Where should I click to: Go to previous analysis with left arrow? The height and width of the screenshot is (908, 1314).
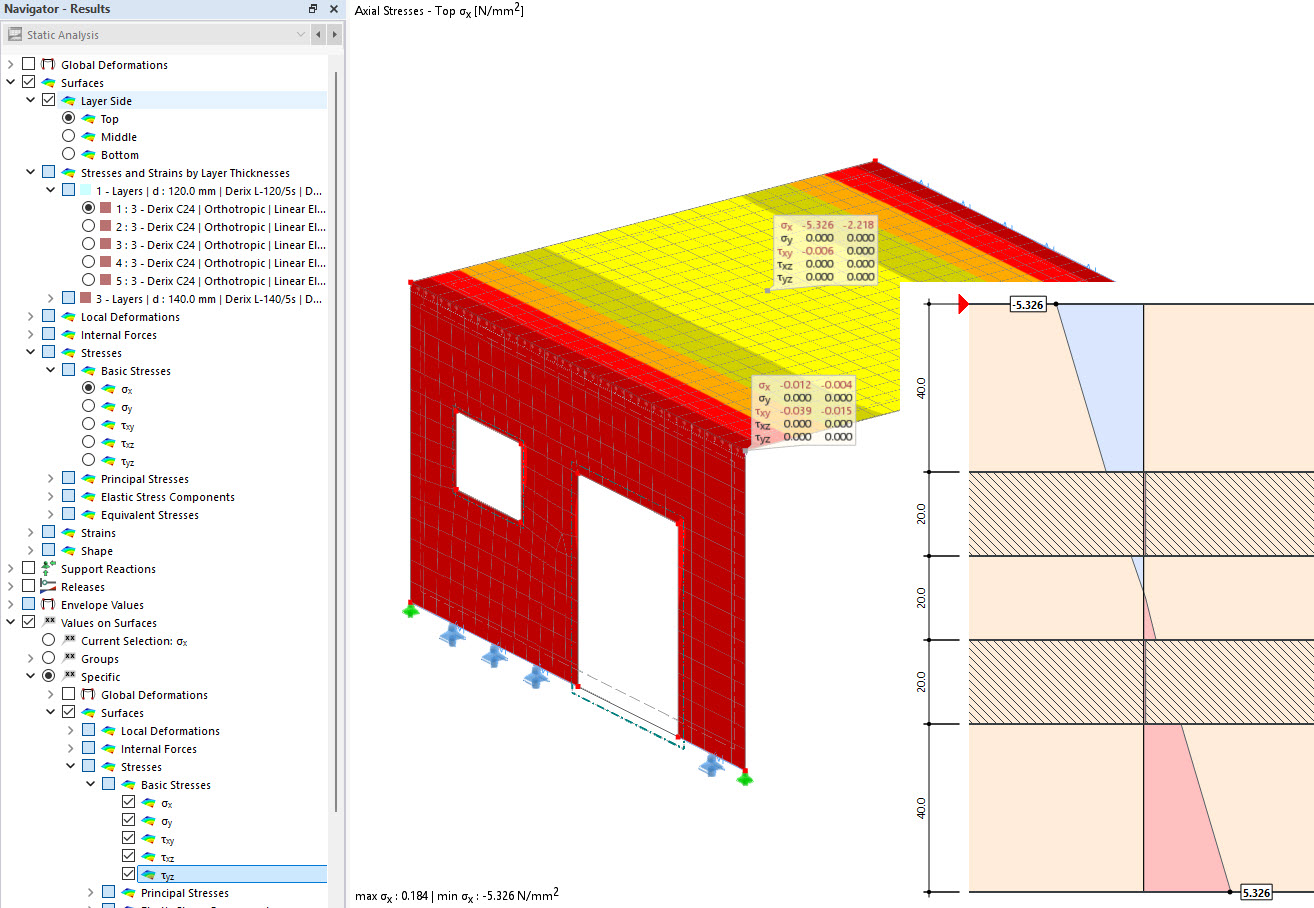click(319, 35)
